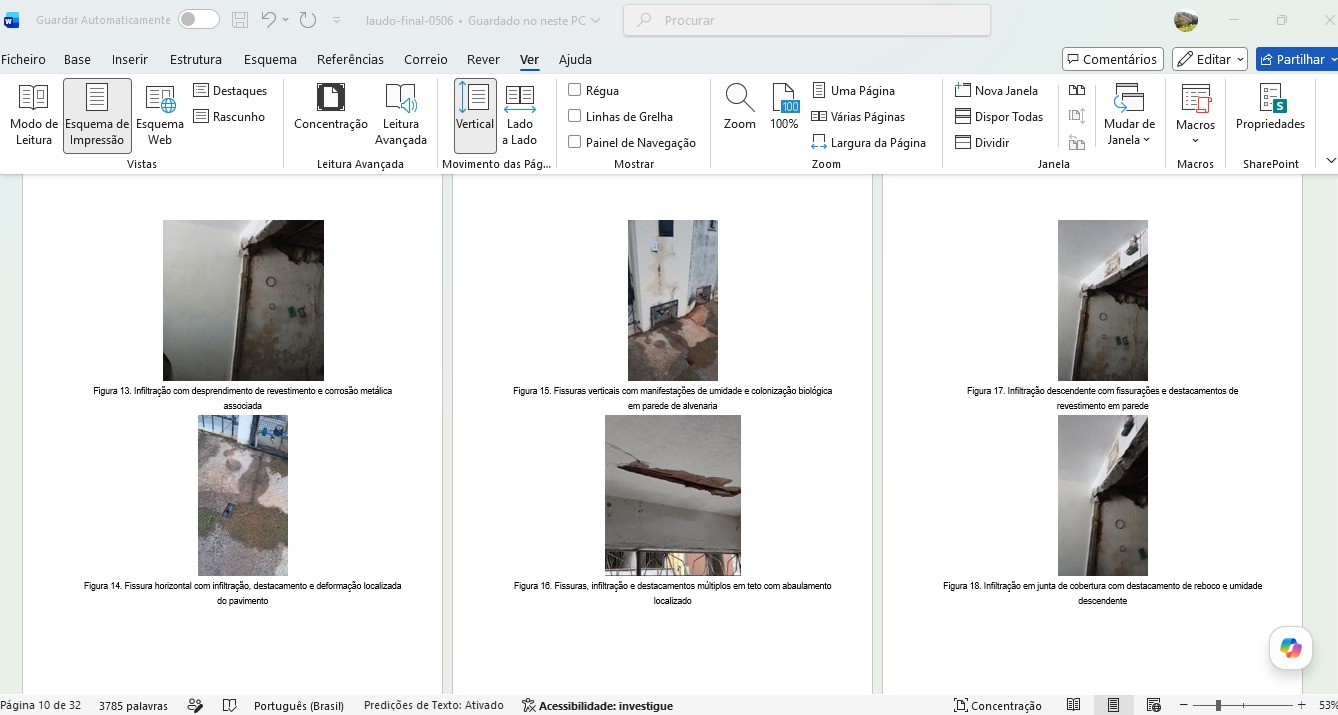Click Acessibilidade: investigue status

597,705
